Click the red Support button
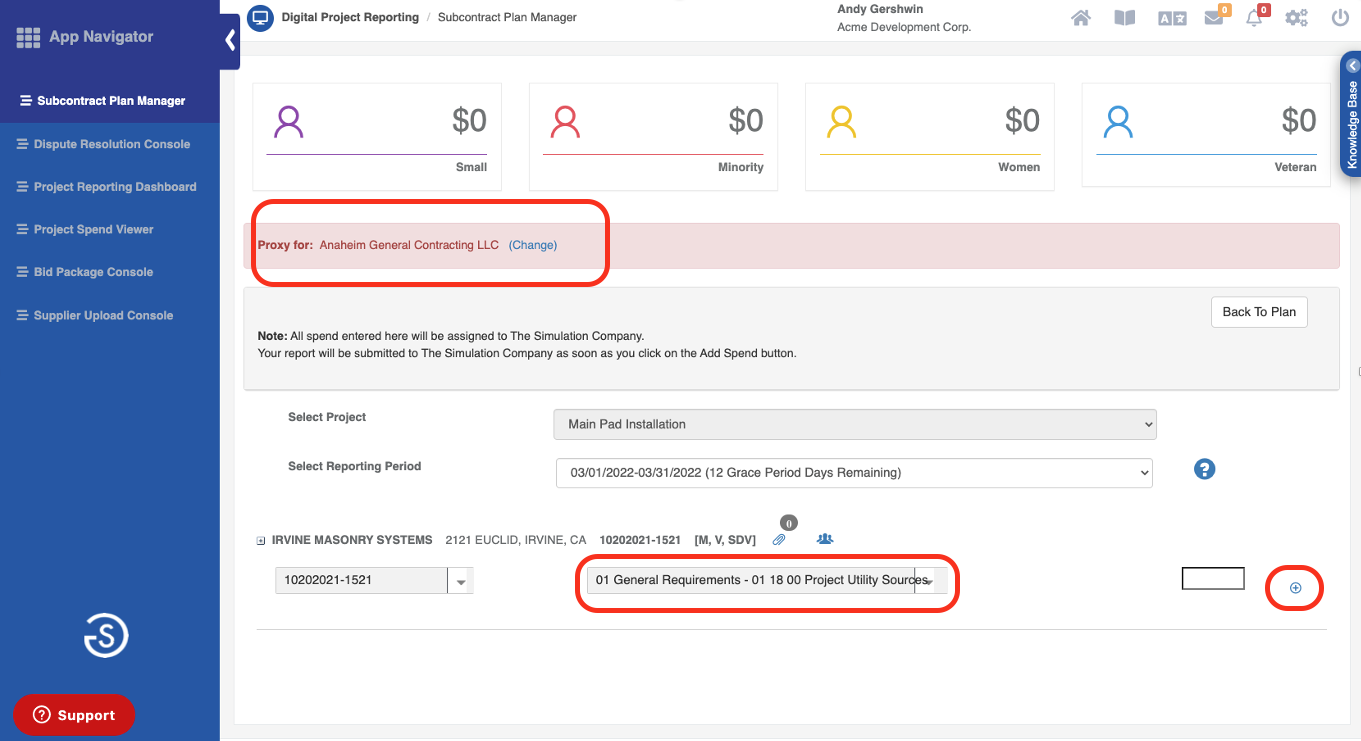 coord(74,715)
